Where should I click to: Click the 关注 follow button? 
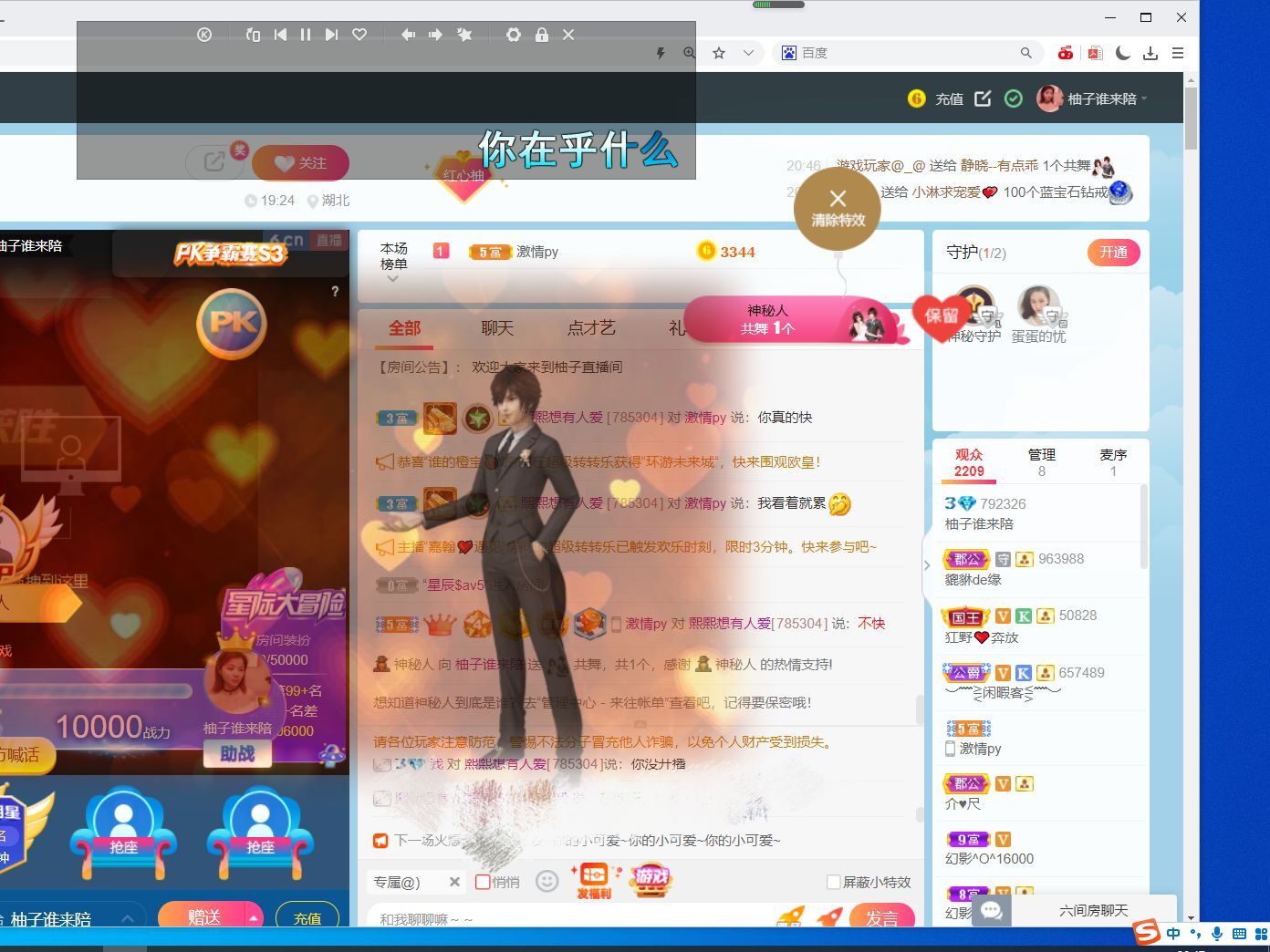300,162
